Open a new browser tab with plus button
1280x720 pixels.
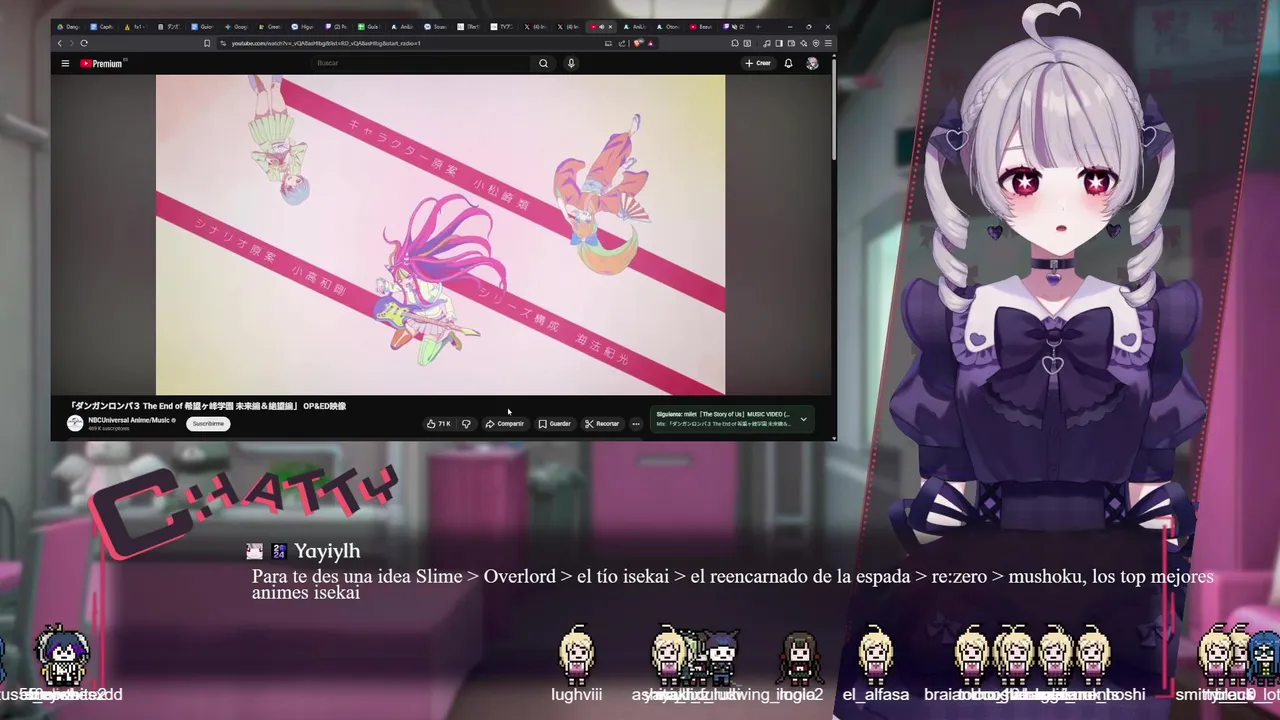(x=758, y=27)
